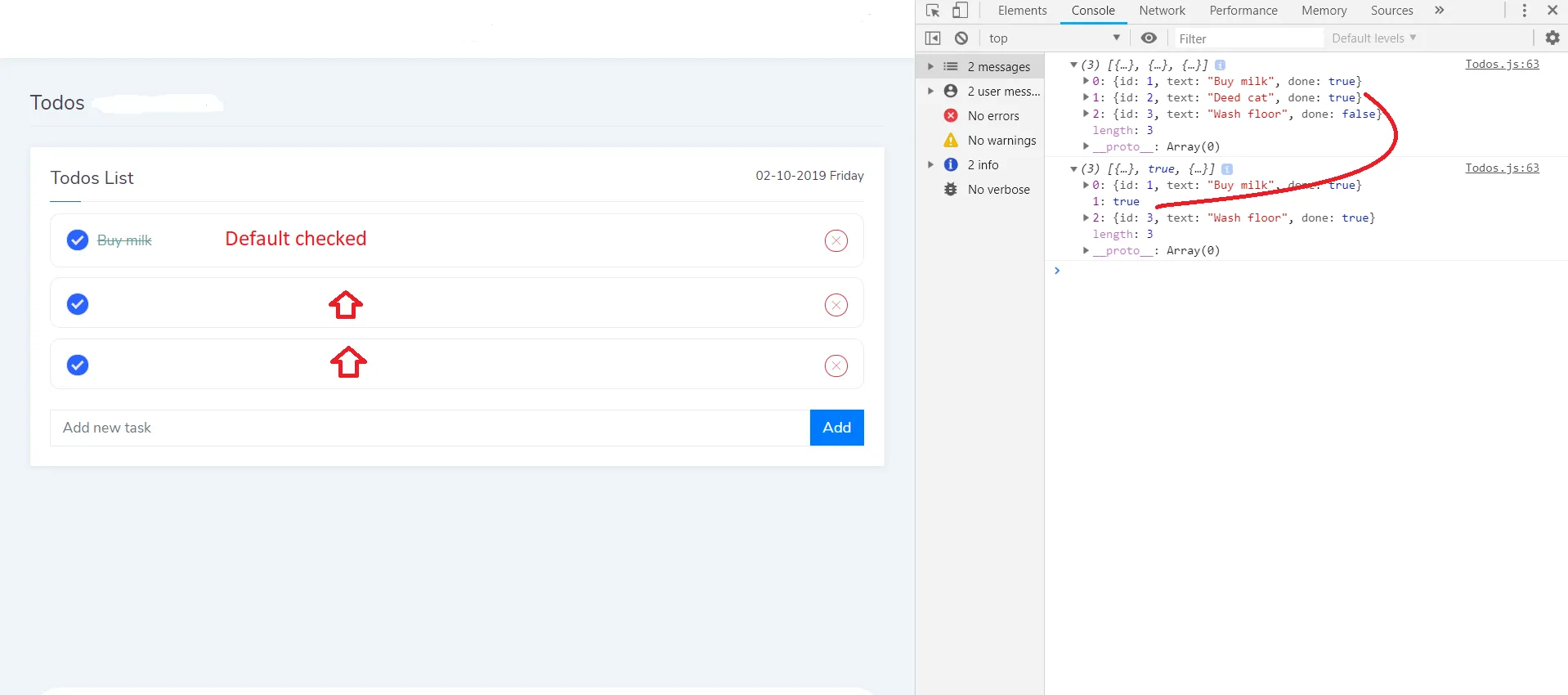Delete the Buy milk todo
The image size is (1568, 695).
pyautogui.click(x=836, y=240)
